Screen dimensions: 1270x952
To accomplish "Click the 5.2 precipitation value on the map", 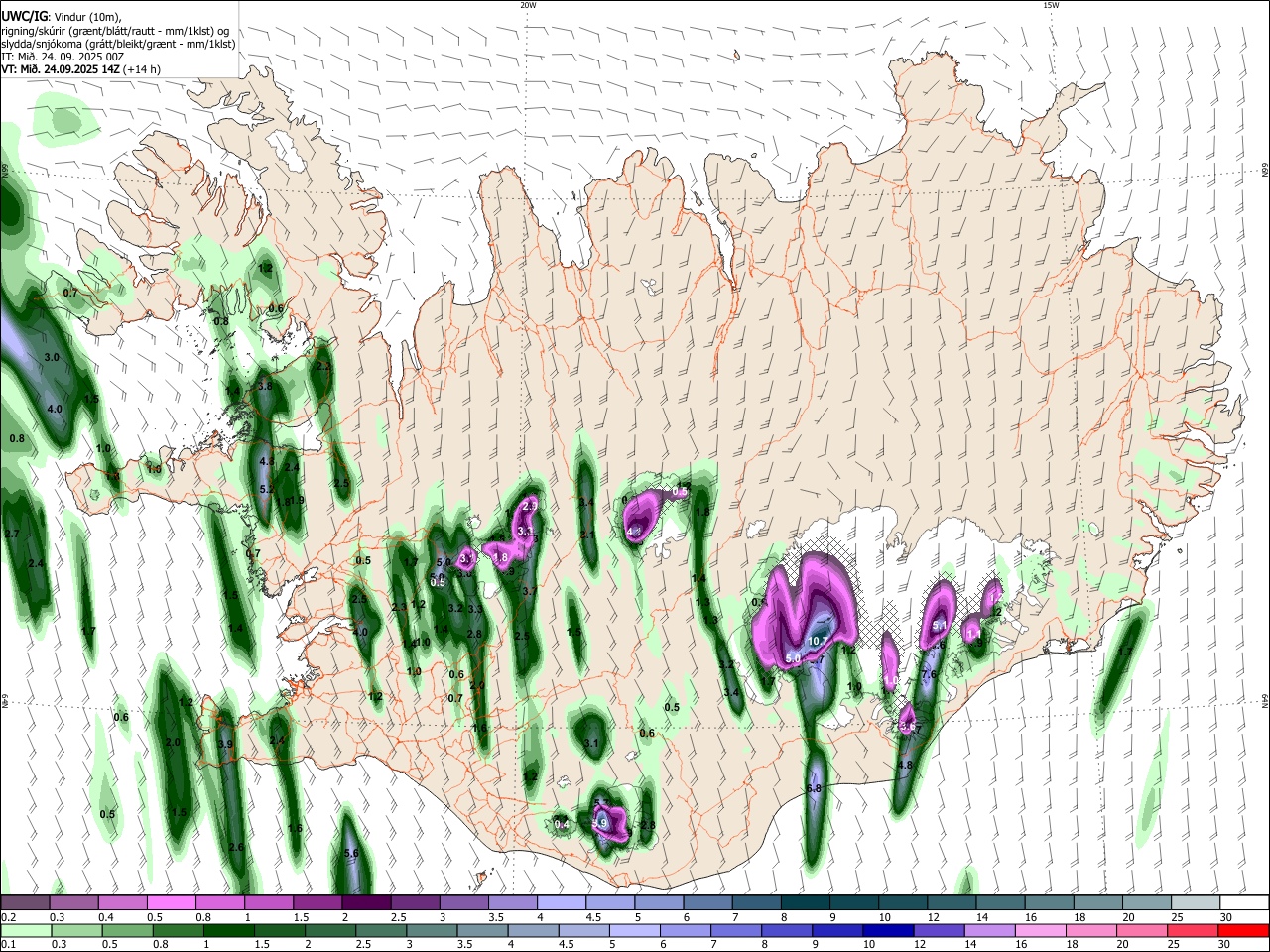I will (x=266, y=489).
